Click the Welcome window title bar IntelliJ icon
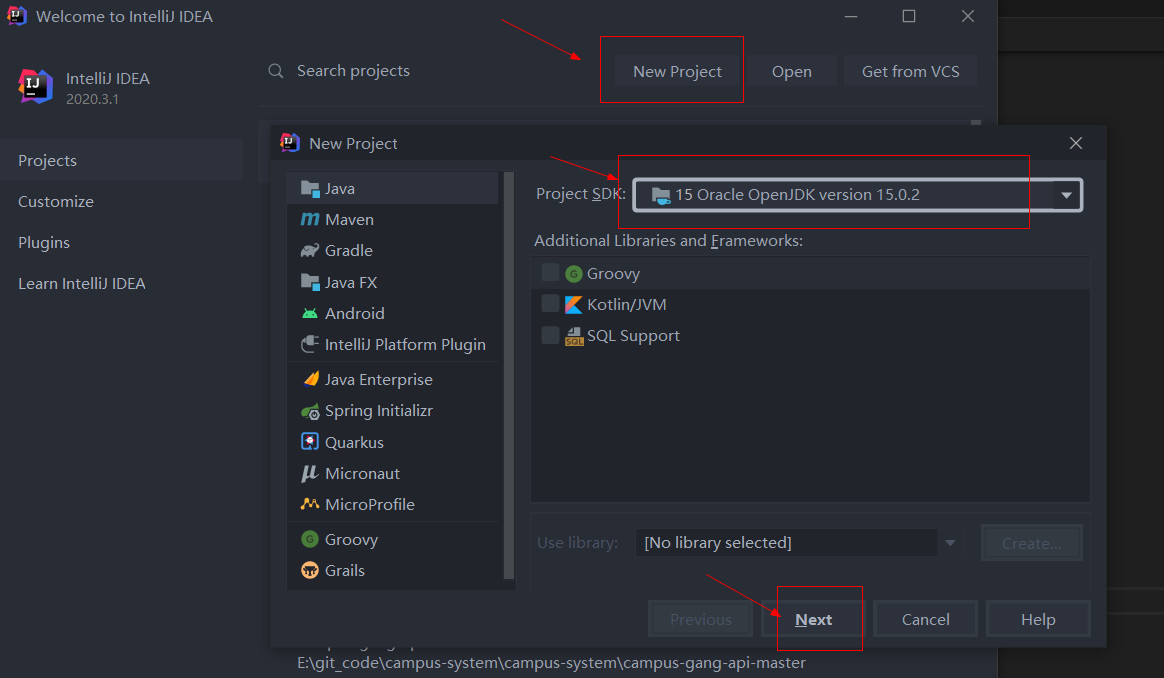Screen dimensions: 1164x678 tap(16, 16)
